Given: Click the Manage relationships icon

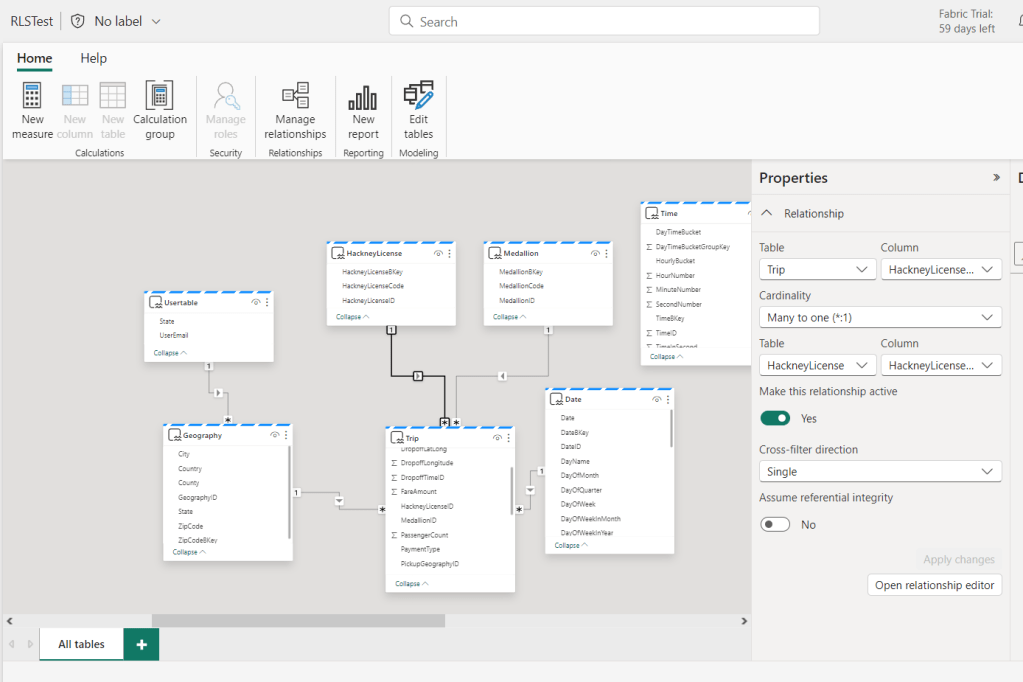Looking at the screenshot, I should coord(295,97).
